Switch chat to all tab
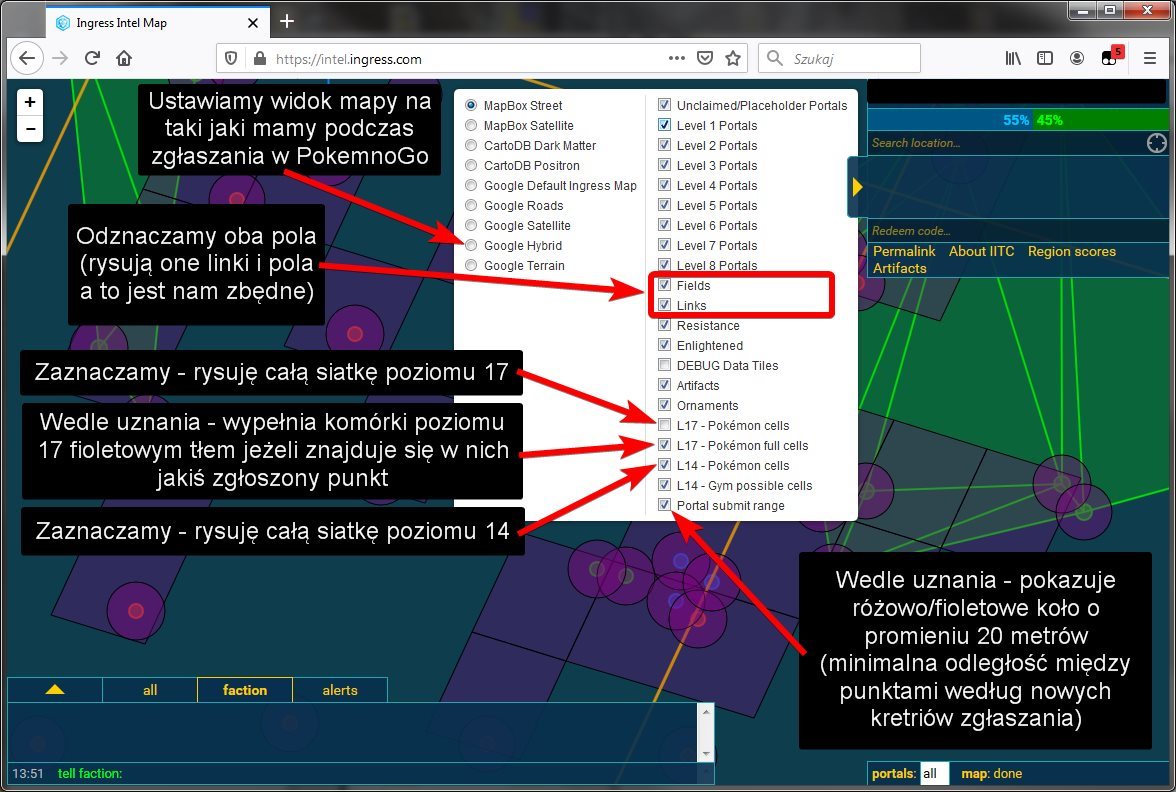1176x792 pixels. pyautogui.click(x=150, y=689)
